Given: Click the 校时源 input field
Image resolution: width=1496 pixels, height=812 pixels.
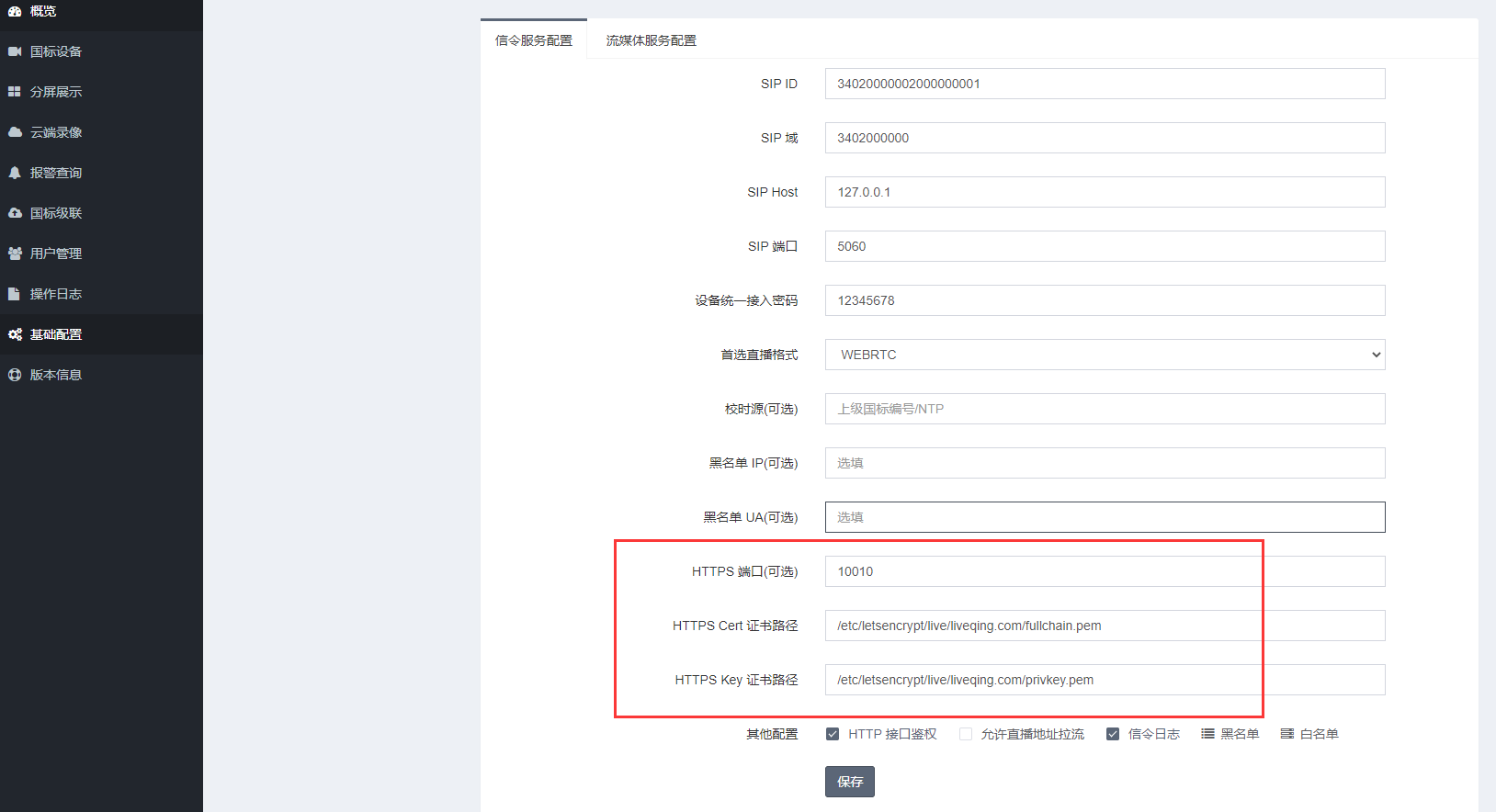Looking at the screenshot, I should pos(1105,409).
